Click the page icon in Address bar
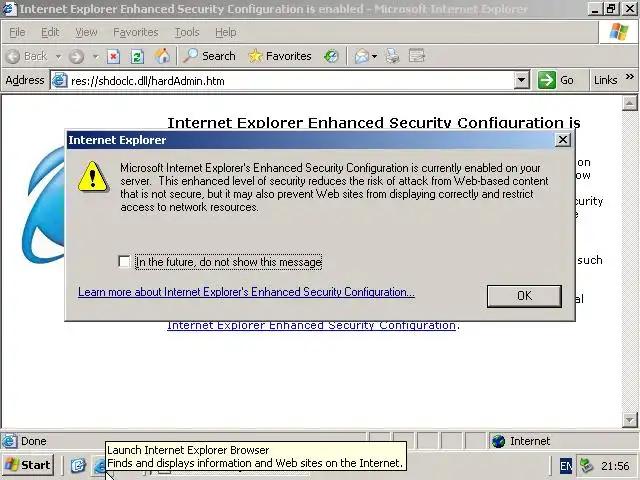This screenshot has height=480, width=640. coord(60,80)
